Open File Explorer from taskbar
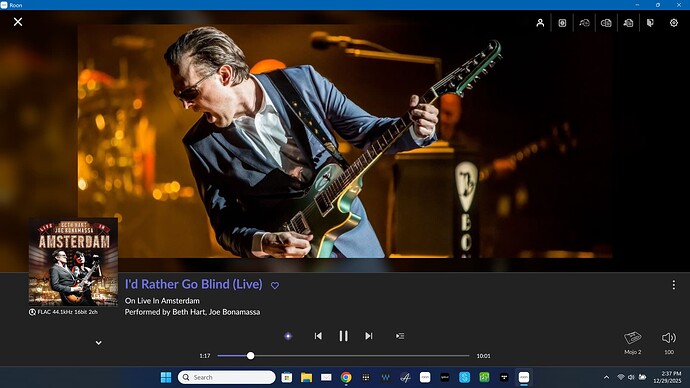 tap(306, 377)
